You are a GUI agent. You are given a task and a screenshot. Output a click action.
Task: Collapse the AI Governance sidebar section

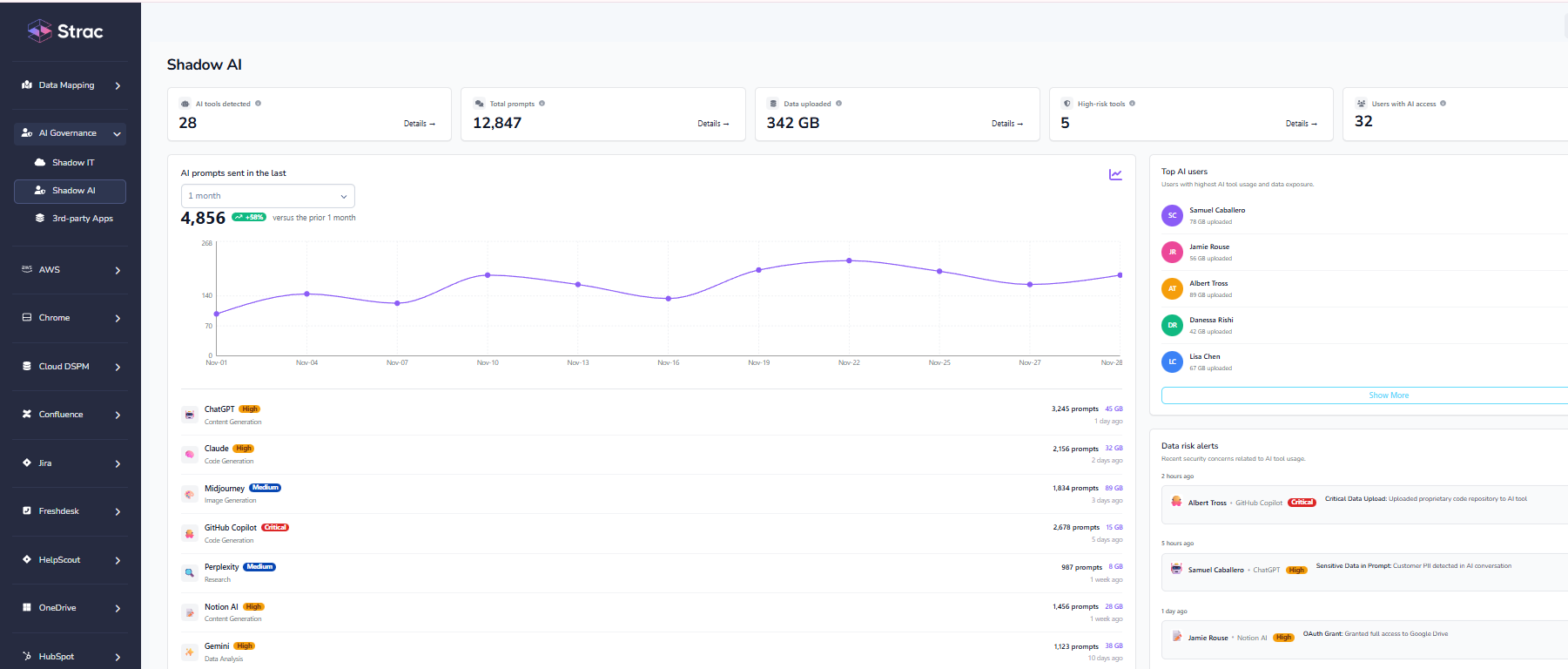point(71,133)
